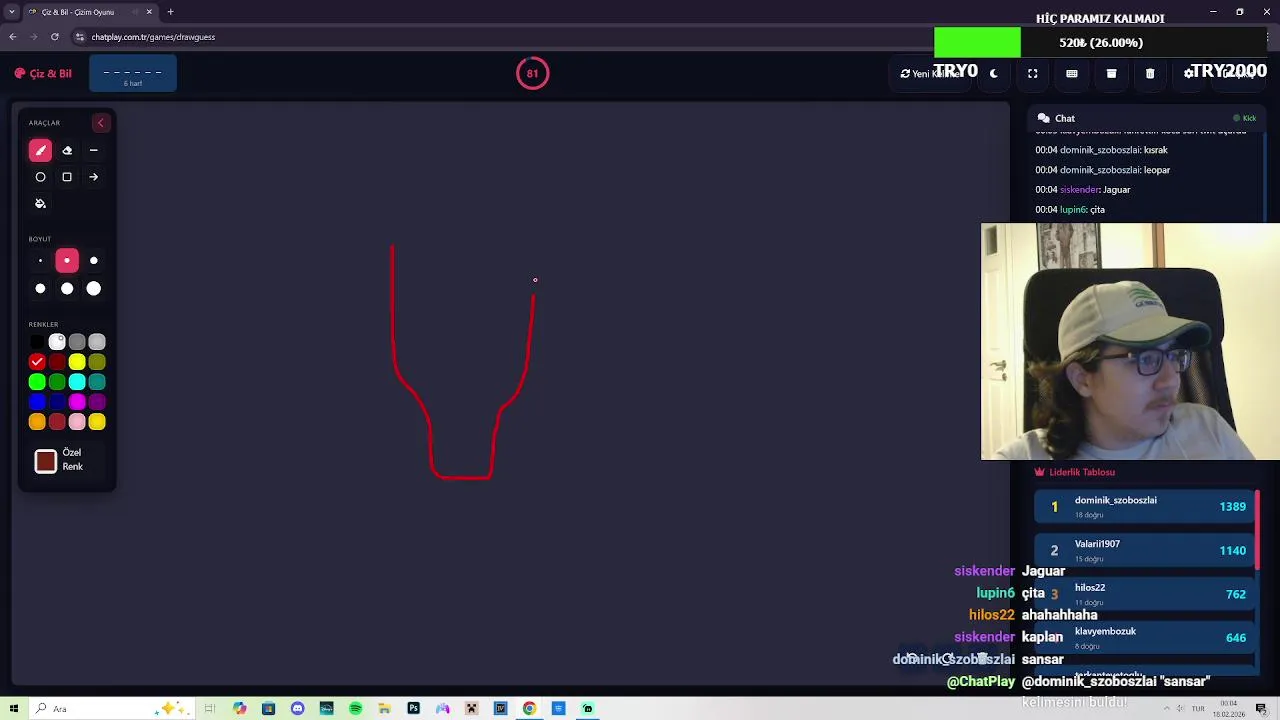Click chat message 'siskender: Jaguar'
Image resolution: width=1280 pixels, height=720 pixels.
(1083, 190)
